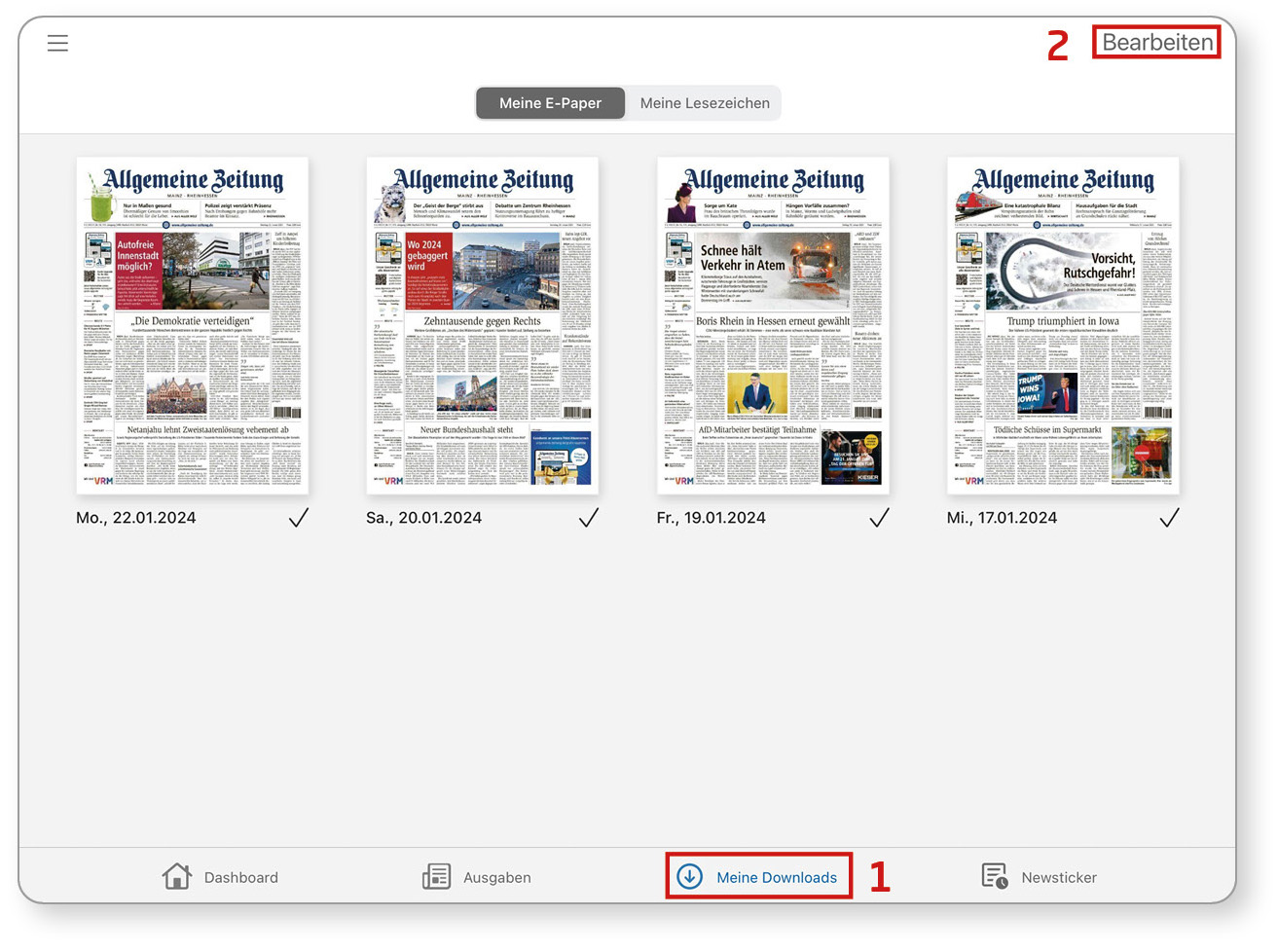
Task: Tap the Newsticker icon
Action: (995, 876)
